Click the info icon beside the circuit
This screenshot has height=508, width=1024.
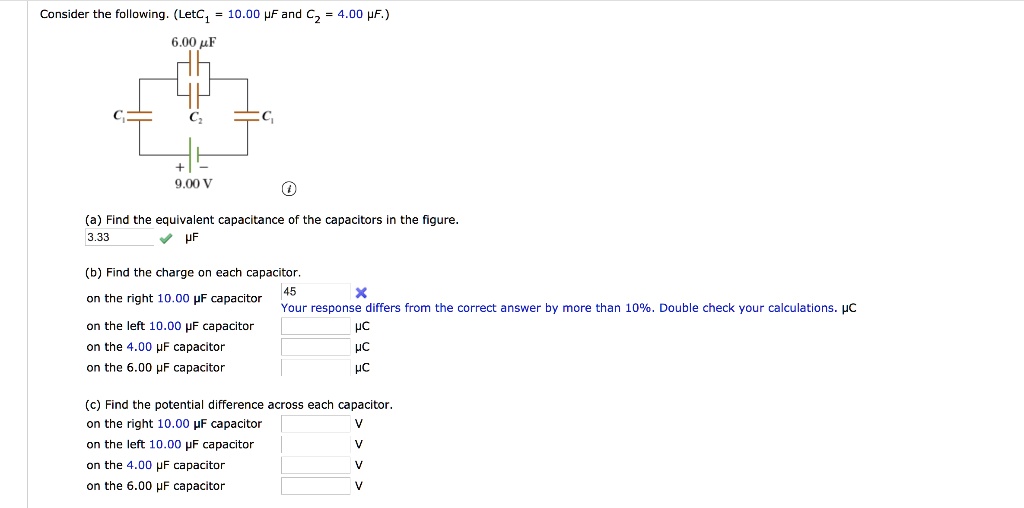[x=288, y=190]
